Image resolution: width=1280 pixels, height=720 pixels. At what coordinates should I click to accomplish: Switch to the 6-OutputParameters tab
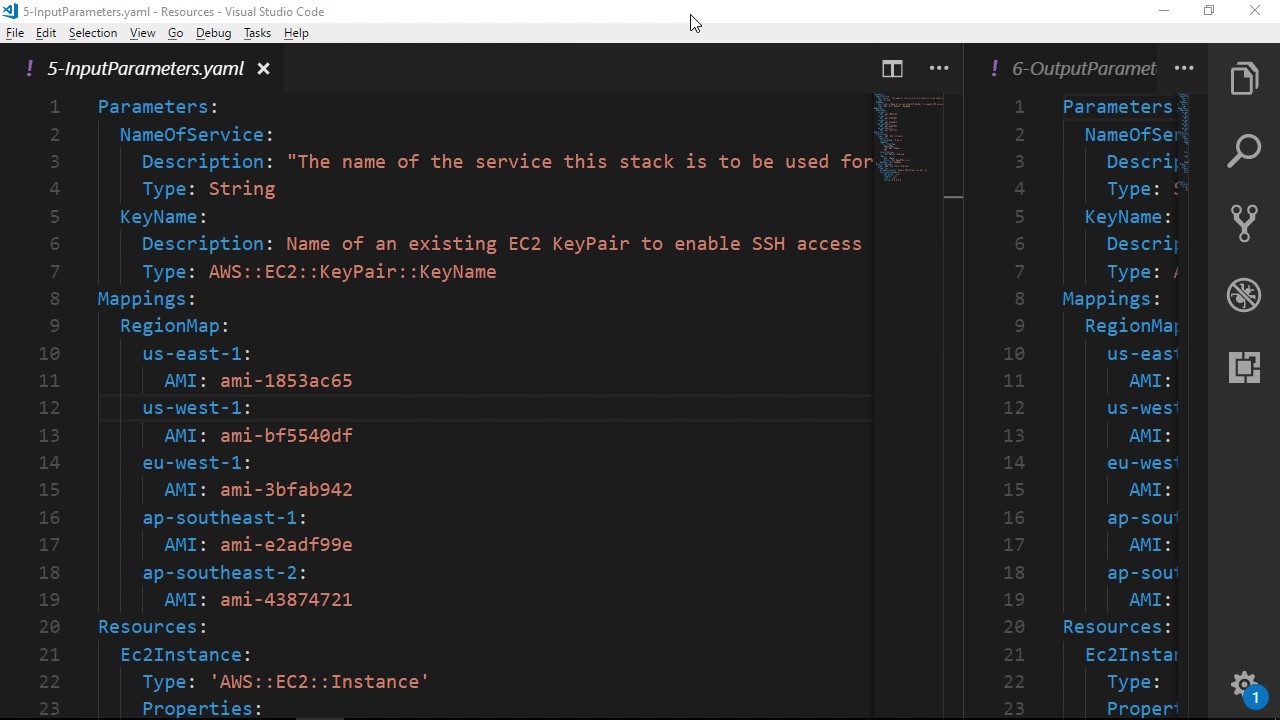pos(1083,69)
